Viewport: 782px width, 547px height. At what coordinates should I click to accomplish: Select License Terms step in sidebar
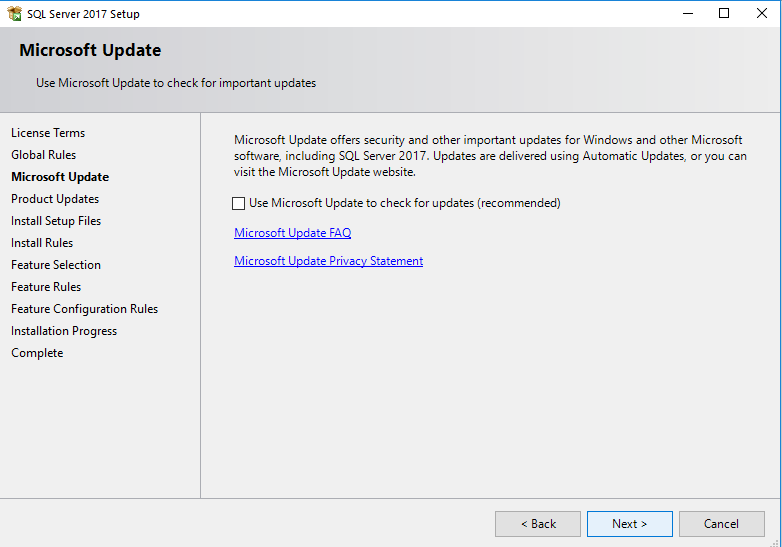pos(48,133)
